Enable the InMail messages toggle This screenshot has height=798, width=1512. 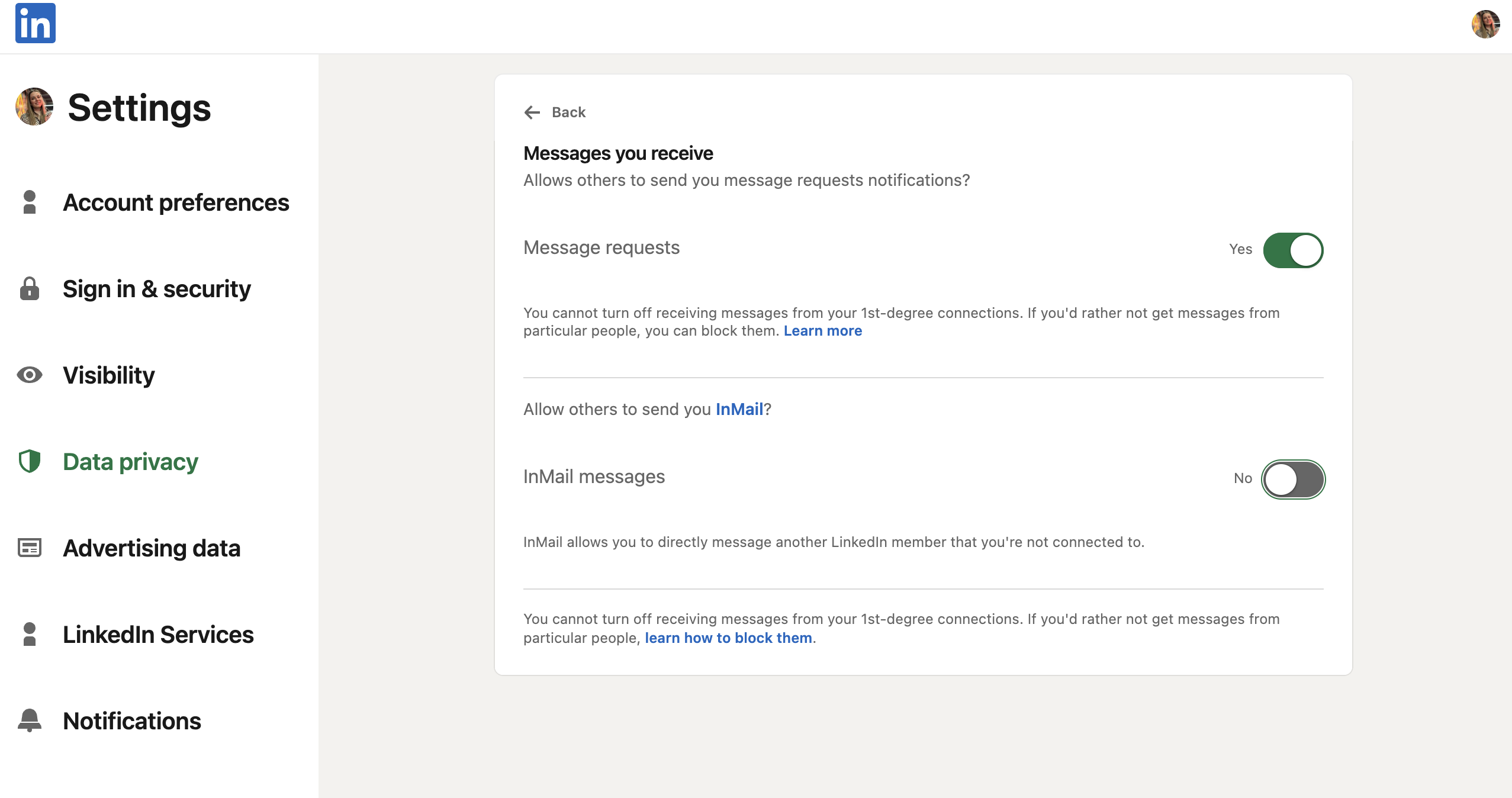[1294, 480]
